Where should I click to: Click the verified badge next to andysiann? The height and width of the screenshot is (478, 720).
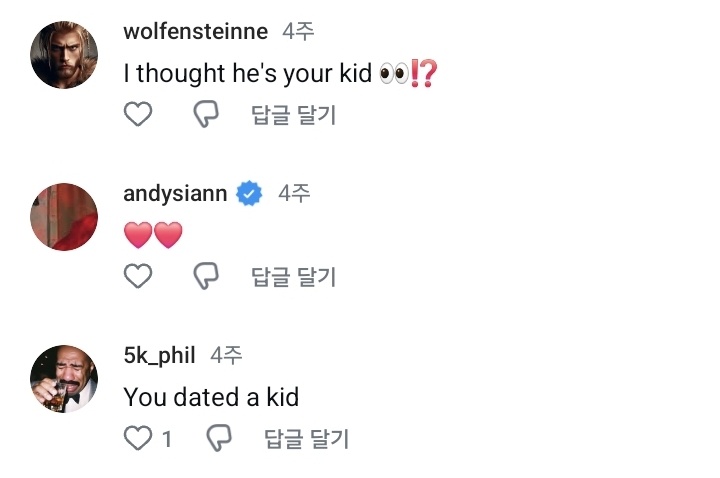pyautogui.click(x=249, y=193)
